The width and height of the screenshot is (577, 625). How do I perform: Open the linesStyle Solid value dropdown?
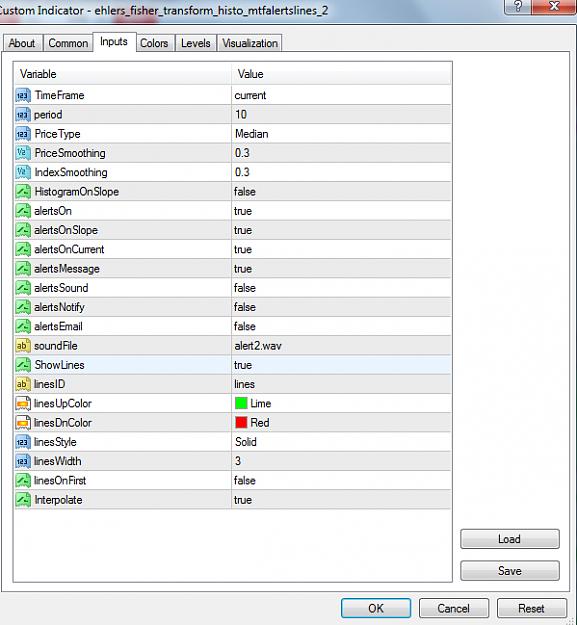point(341,442)
